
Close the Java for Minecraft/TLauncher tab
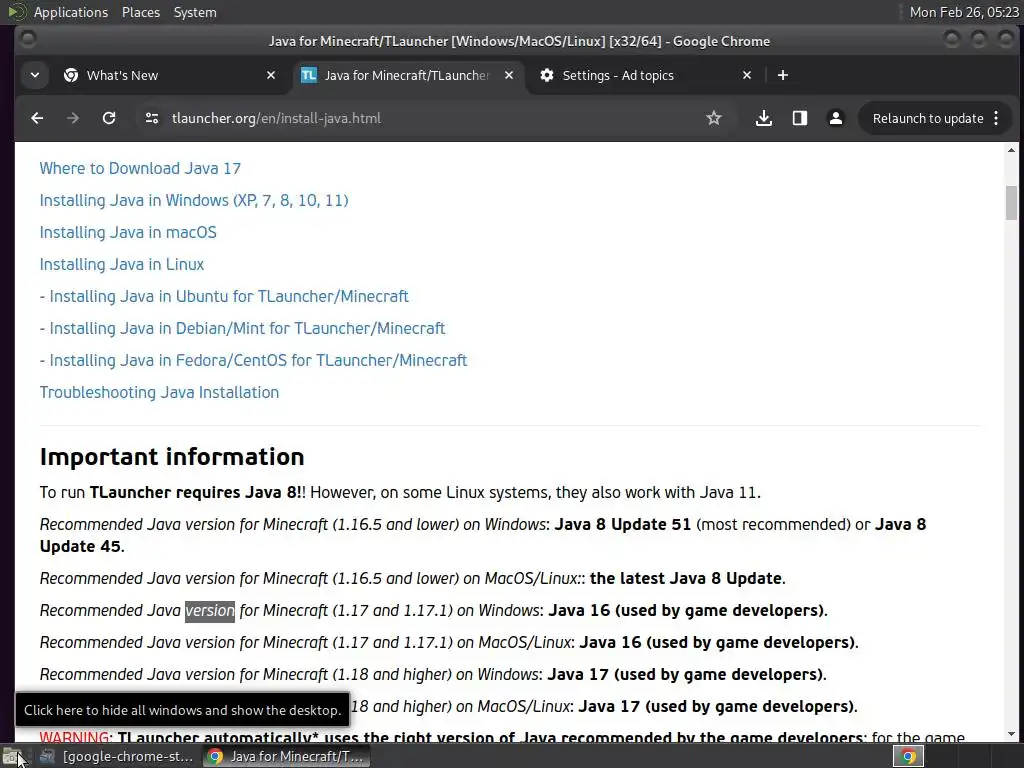pos(509,75)
